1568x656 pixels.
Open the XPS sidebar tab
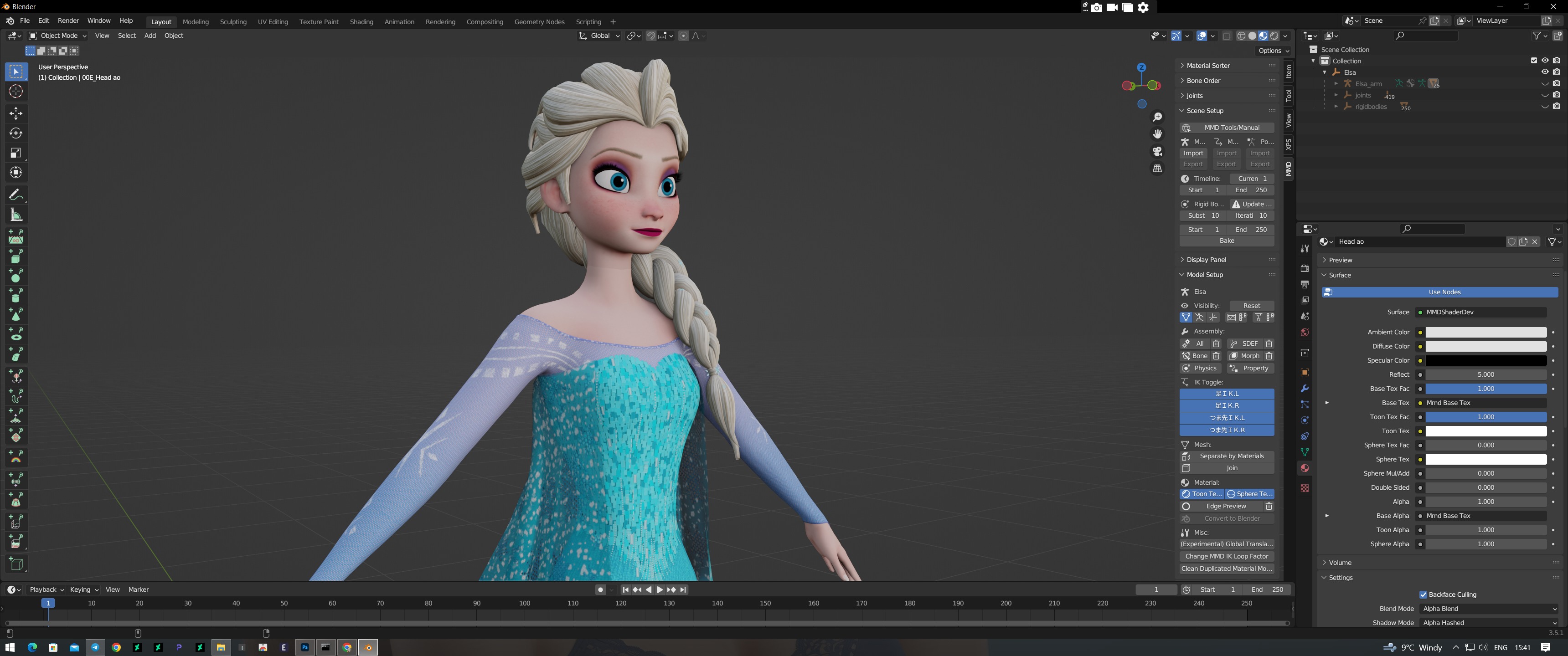1288,145
